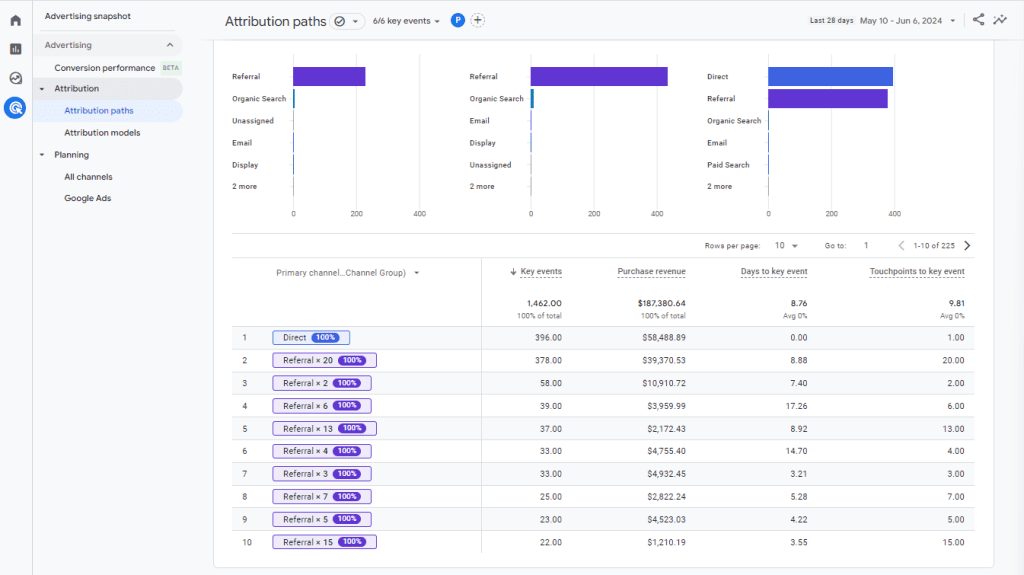
Task: Click the Referral × 3 path chip
Action: (322, 474)
